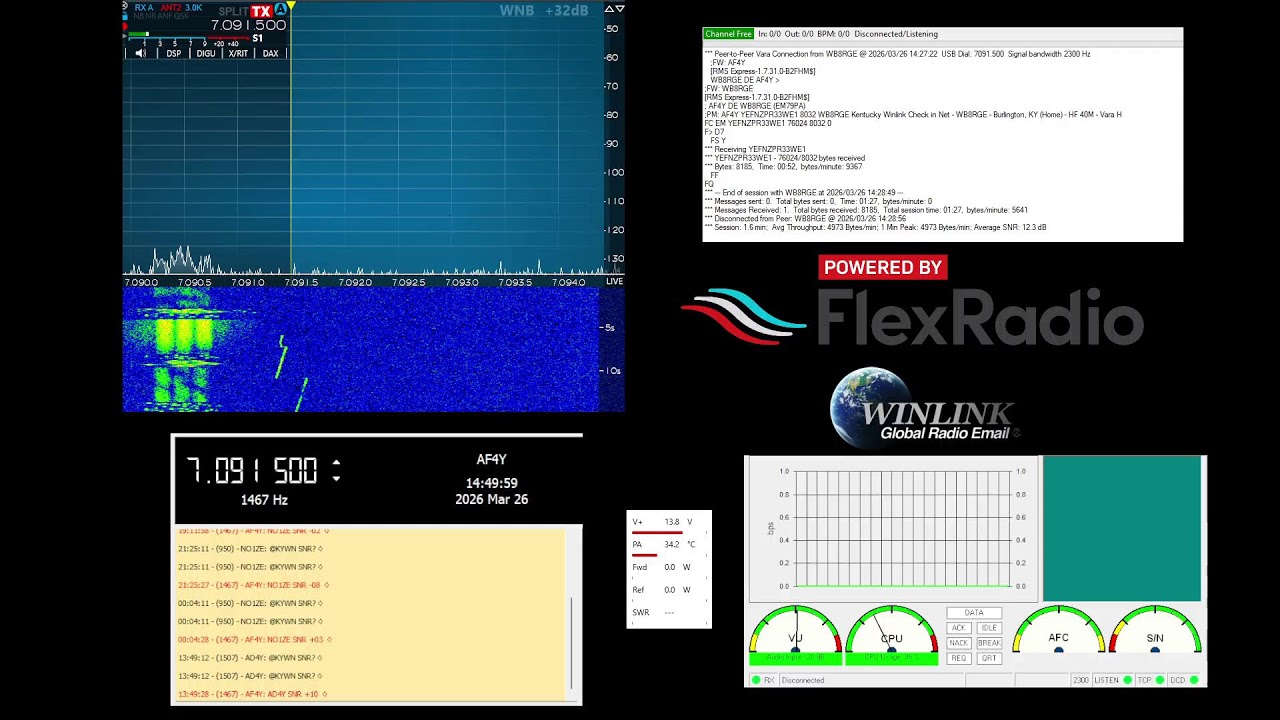Viewport: 1280px width, 720px height.
Task: Click the teal VARA waterfall panel
Action: 1122,528
